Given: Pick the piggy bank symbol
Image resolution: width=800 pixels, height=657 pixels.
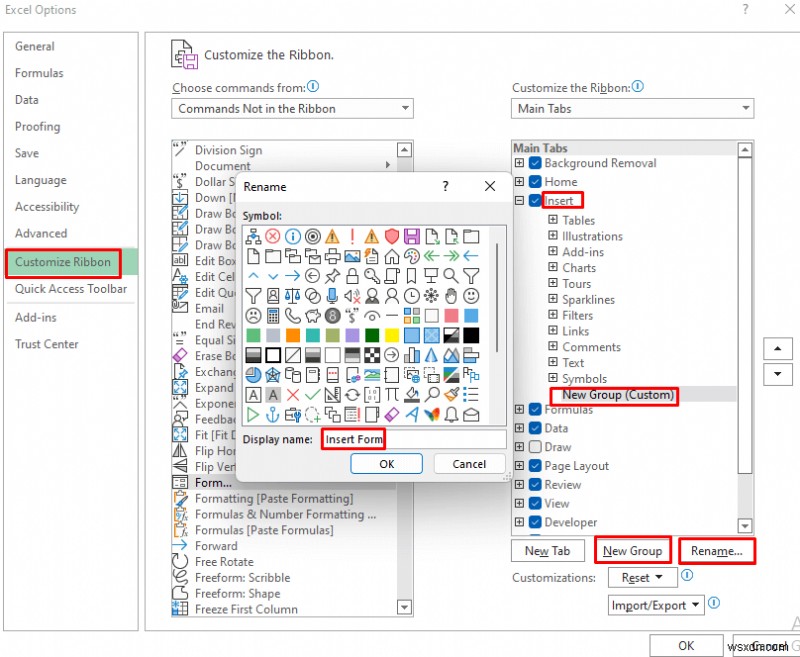Looking at the screenshot, I should [x=313, y=314].
